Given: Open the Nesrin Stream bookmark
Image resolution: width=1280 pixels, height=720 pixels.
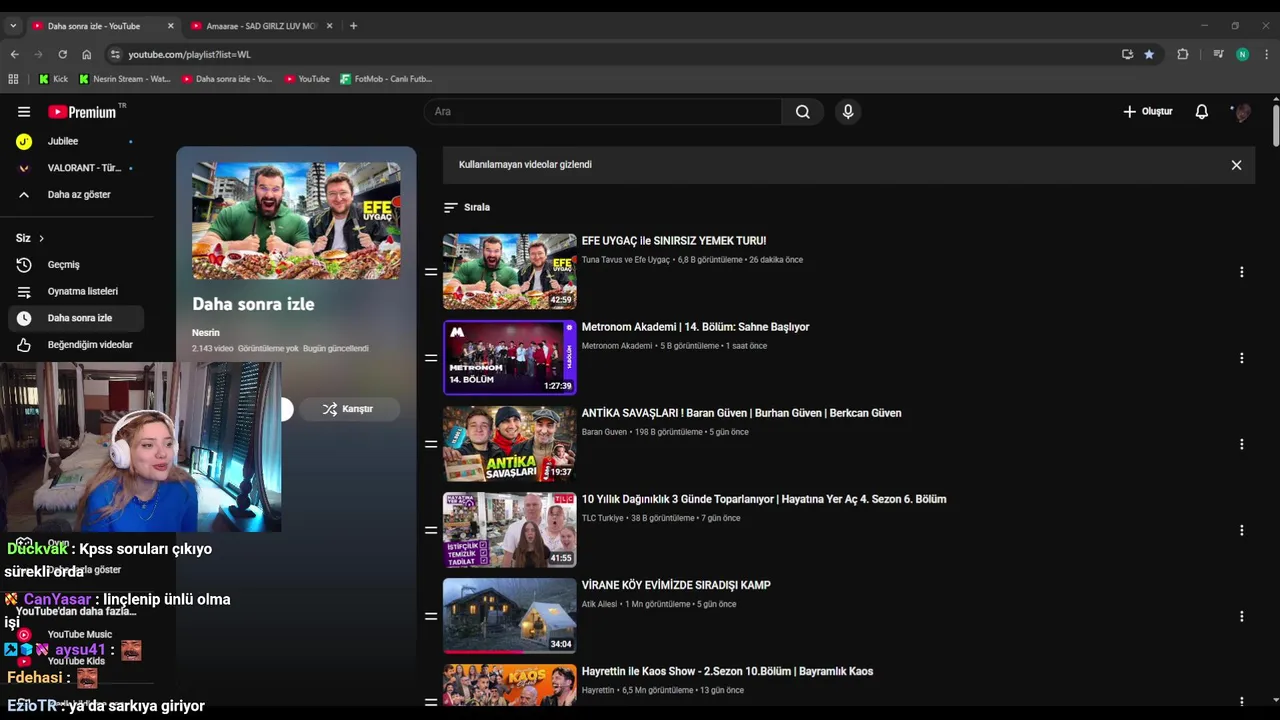Looking at the screenshot, I should [125, 79].
